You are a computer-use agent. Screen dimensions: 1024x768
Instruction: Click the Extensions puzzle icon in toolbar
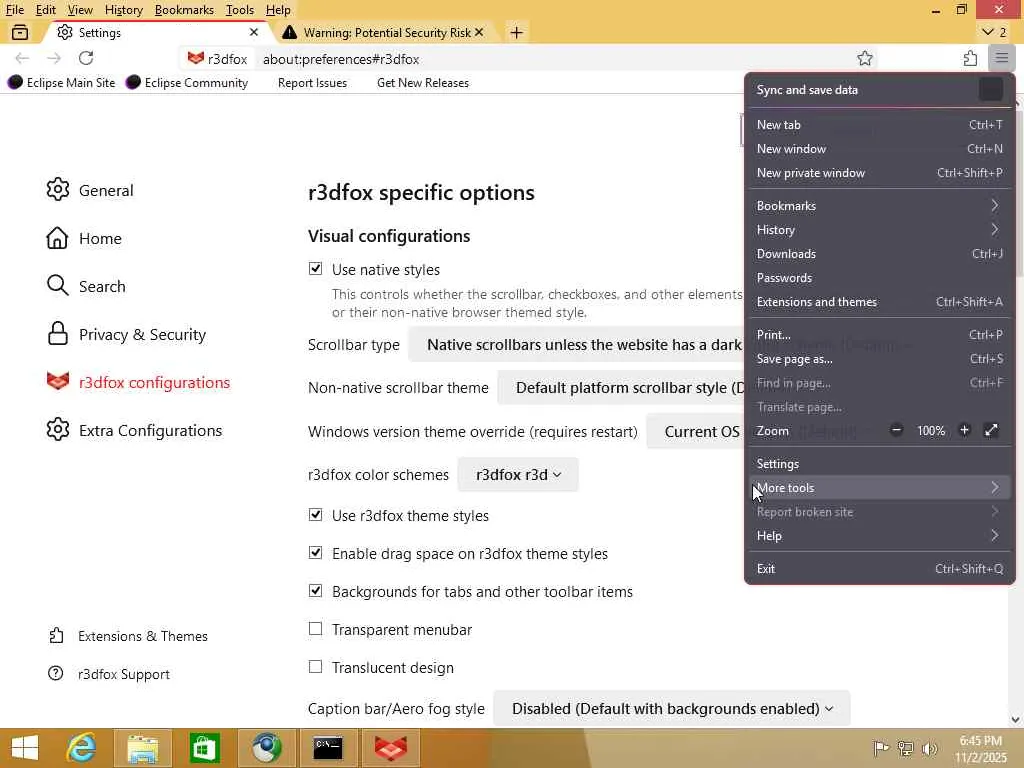tap(970, 59)
